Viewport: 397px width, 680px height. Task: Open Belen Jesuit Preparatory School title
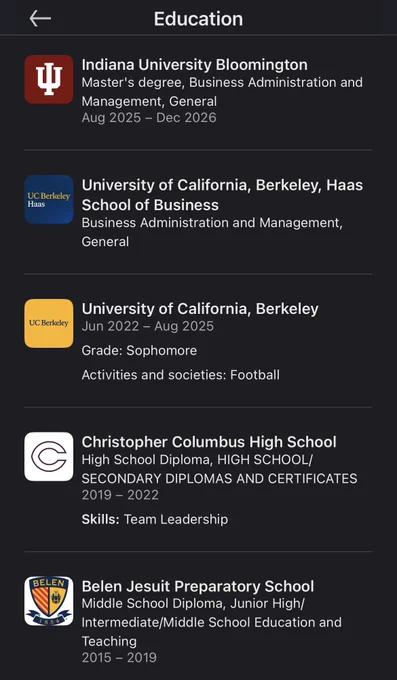click(198, 586)
